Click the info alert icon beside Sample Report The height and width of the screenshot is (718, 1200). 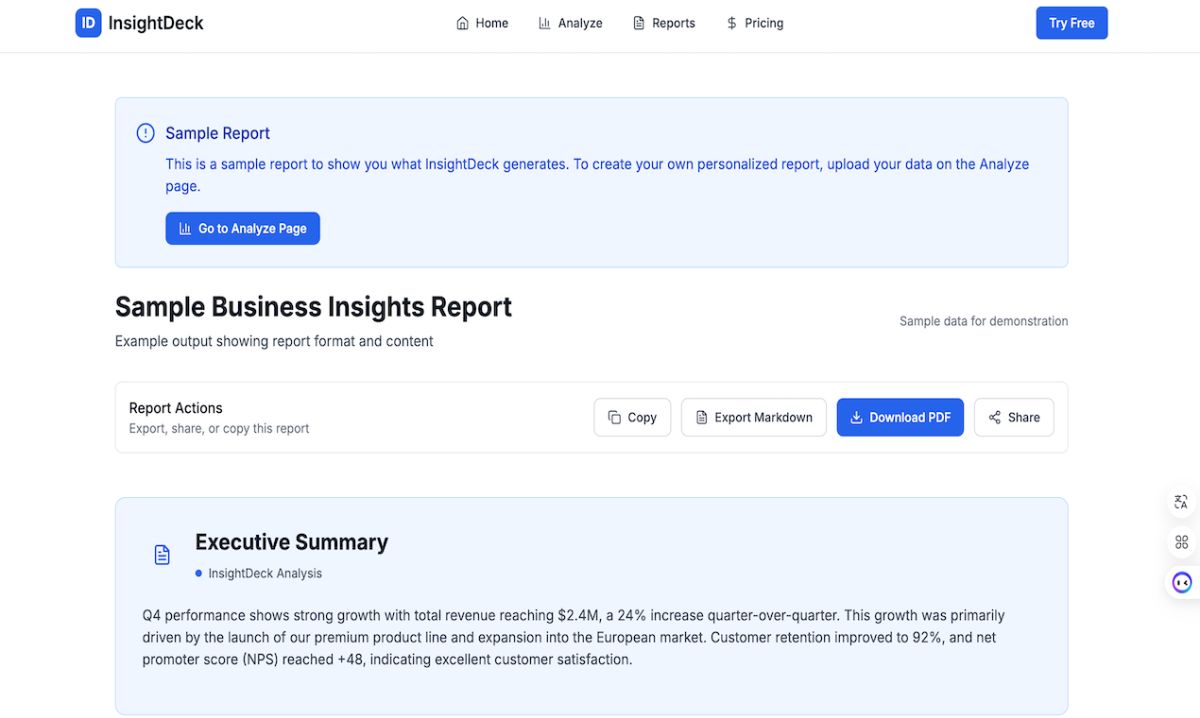click(146, 133)
